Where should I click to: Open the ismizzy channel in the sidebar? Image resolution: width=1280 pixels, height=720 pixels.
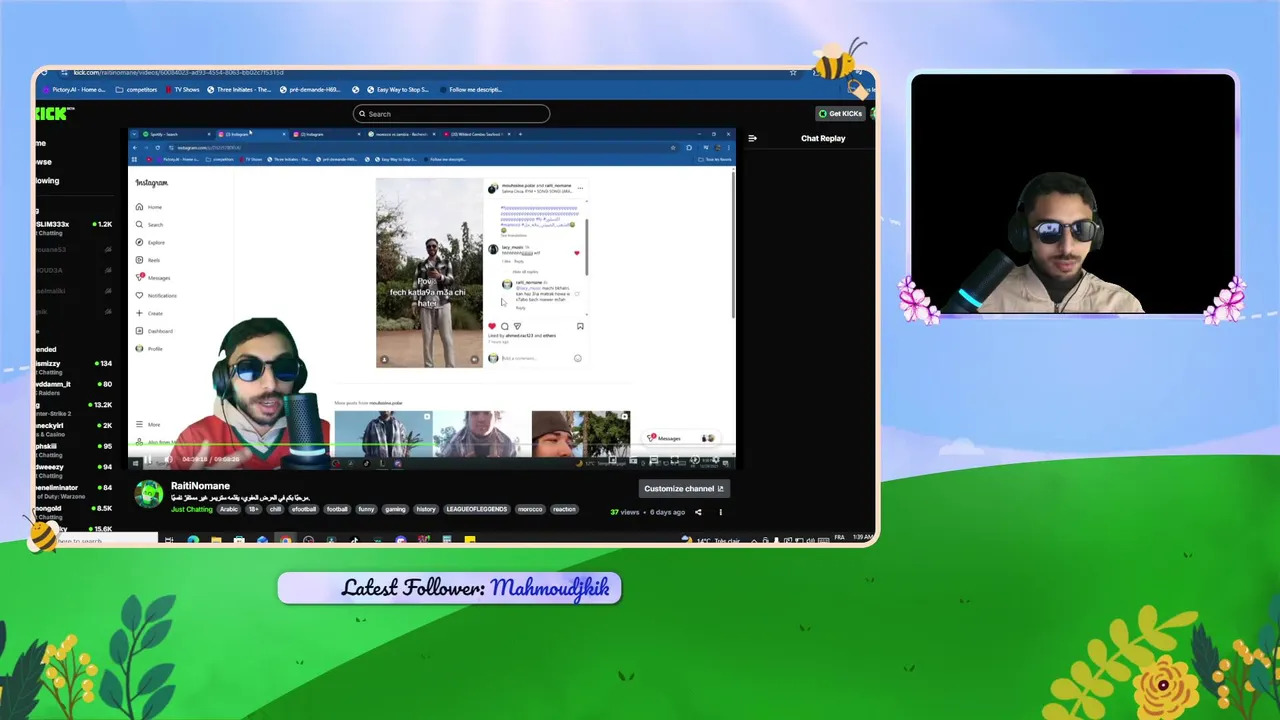tap(73, 368)
